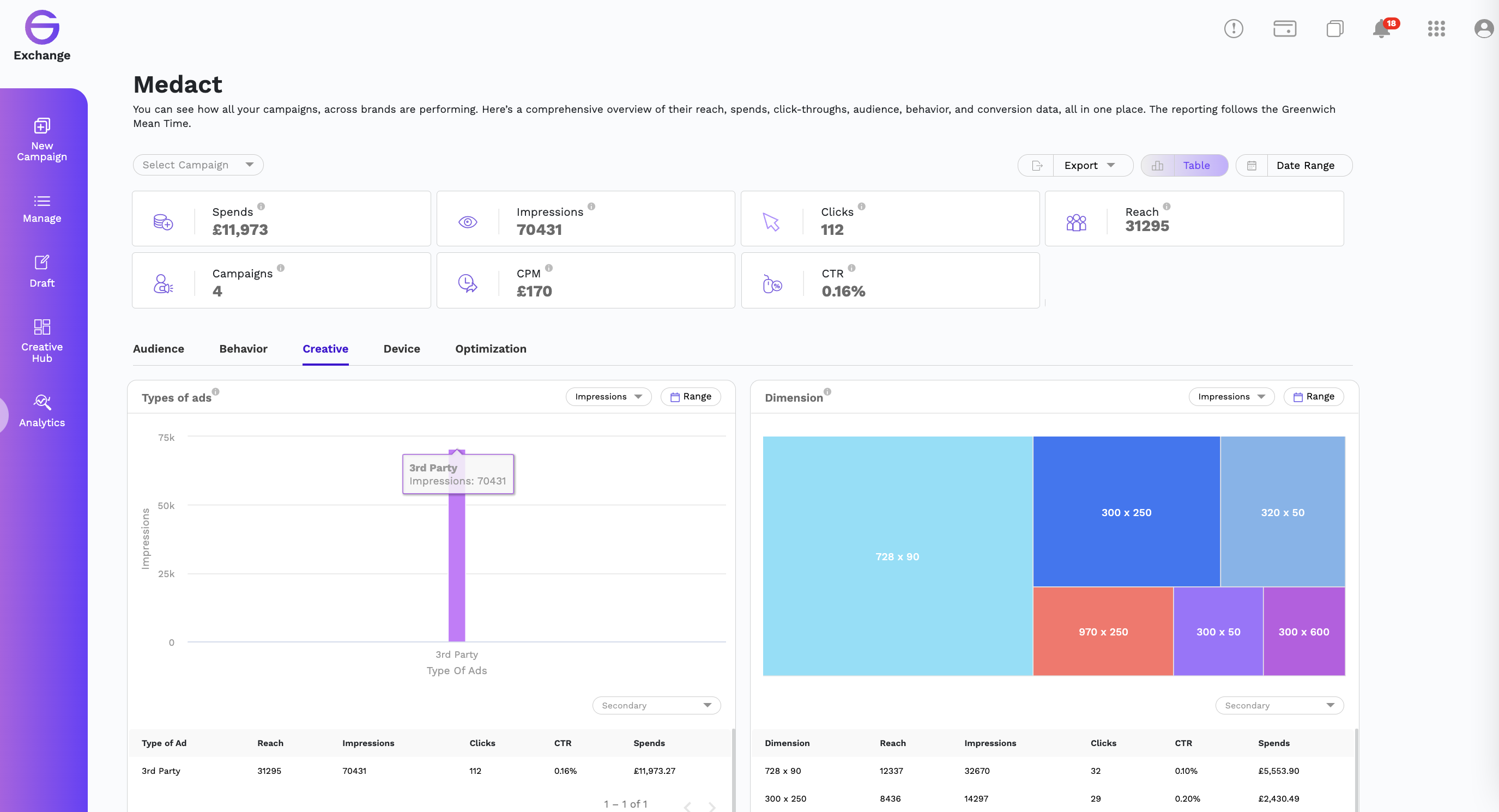Click CTR header in Dimension table
Image resolution: width=1499 pixels, height=812 pixels.
click(x=1183, y=743)
